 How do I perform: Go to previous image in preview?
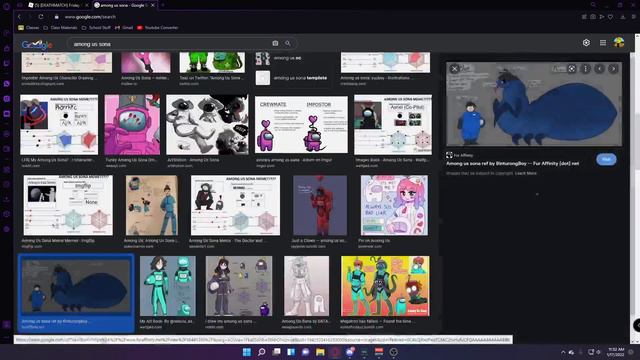(x=599, y=69)
